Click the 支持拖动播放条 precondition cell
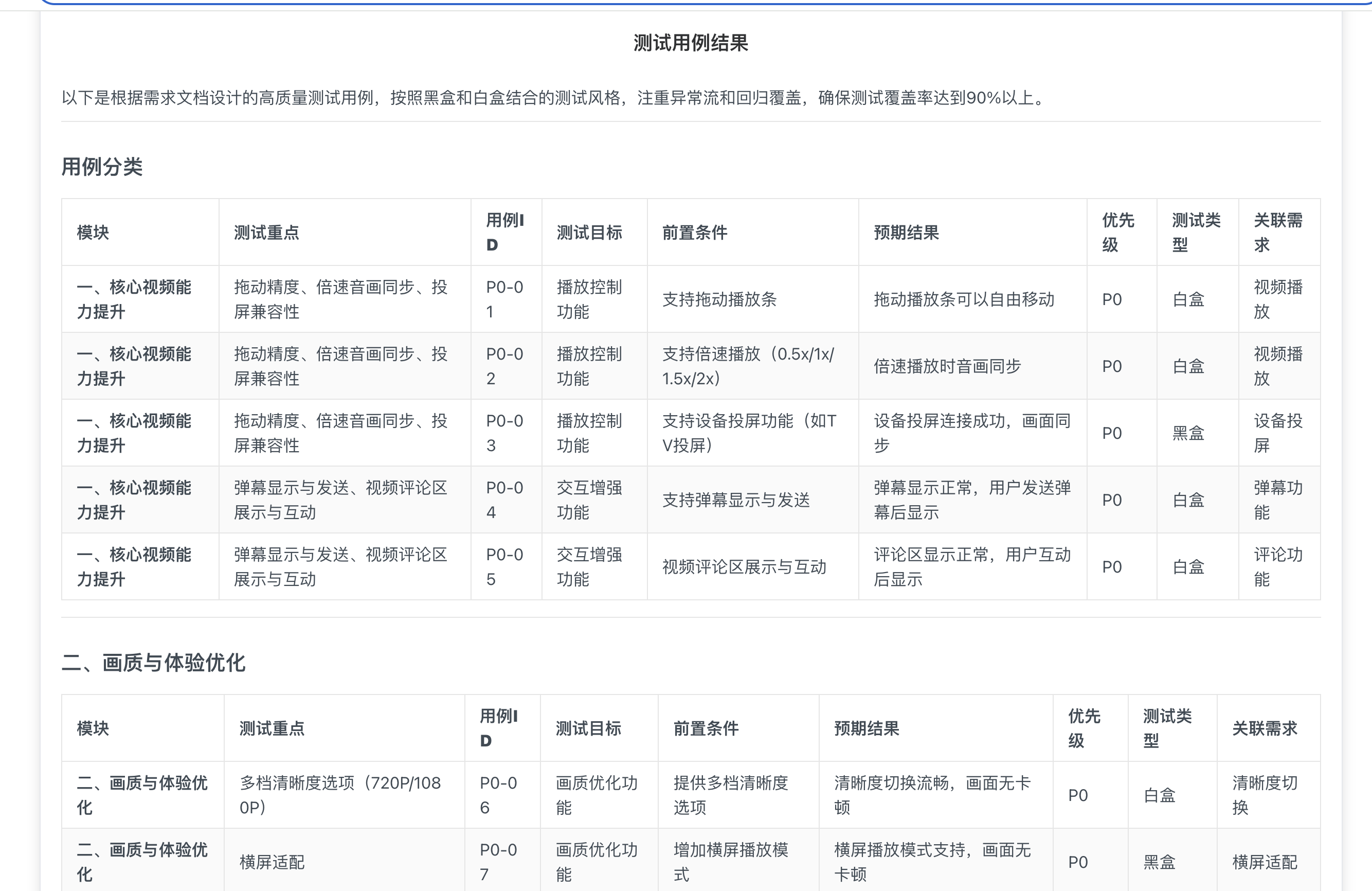This screenshot has height=891, width=1372. tap(719, 299)
